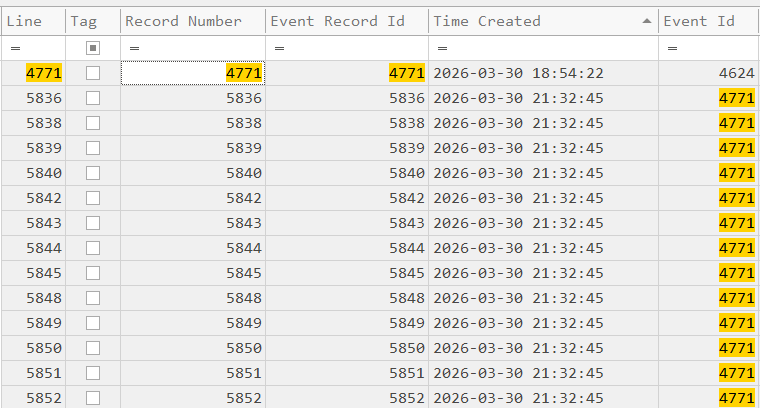The image size is (760, 408).
Task: Select Event Id 4771 in row 5836
Action: (709, 98)
